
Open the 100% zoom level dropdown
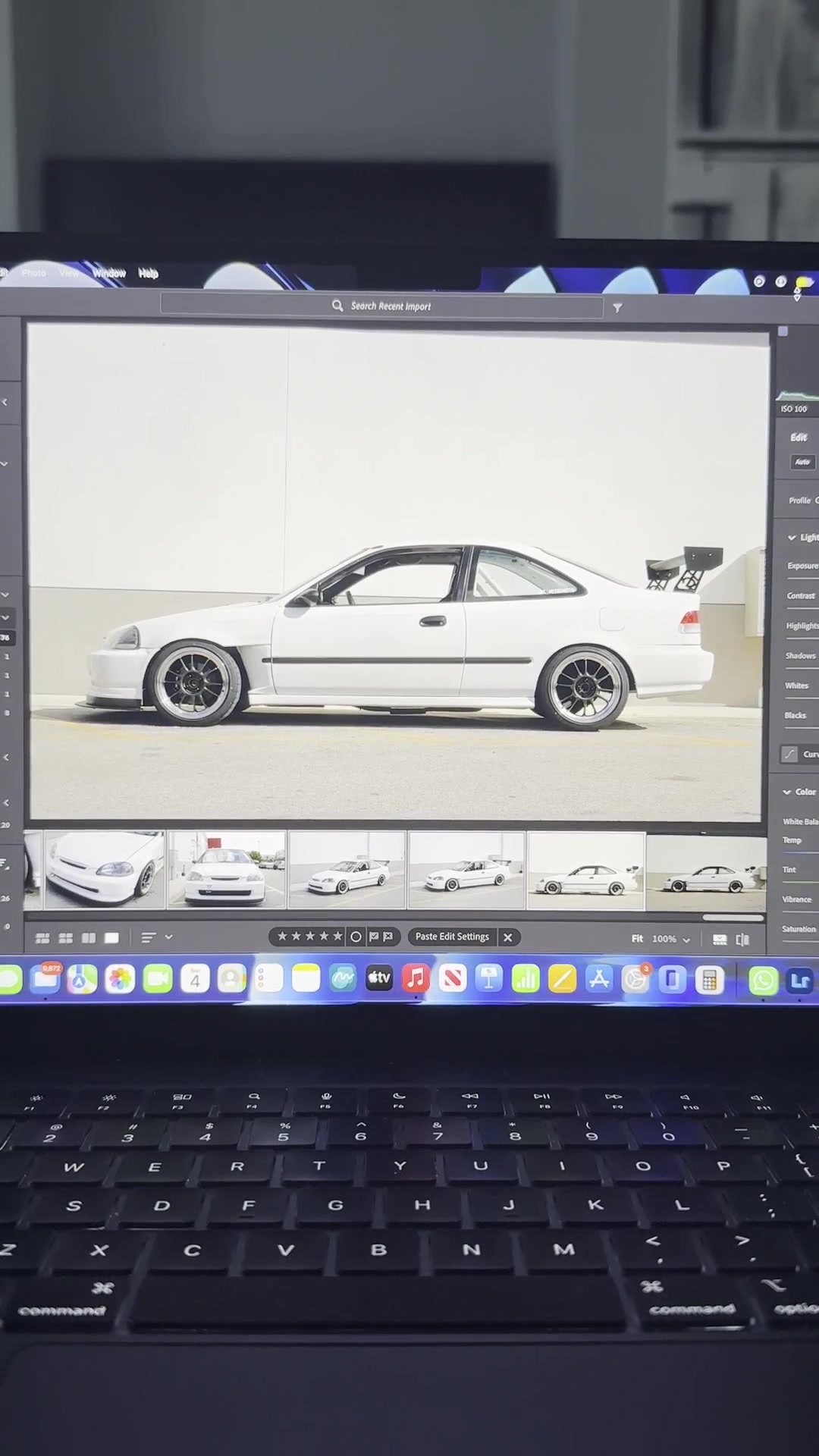pos(671,939)
